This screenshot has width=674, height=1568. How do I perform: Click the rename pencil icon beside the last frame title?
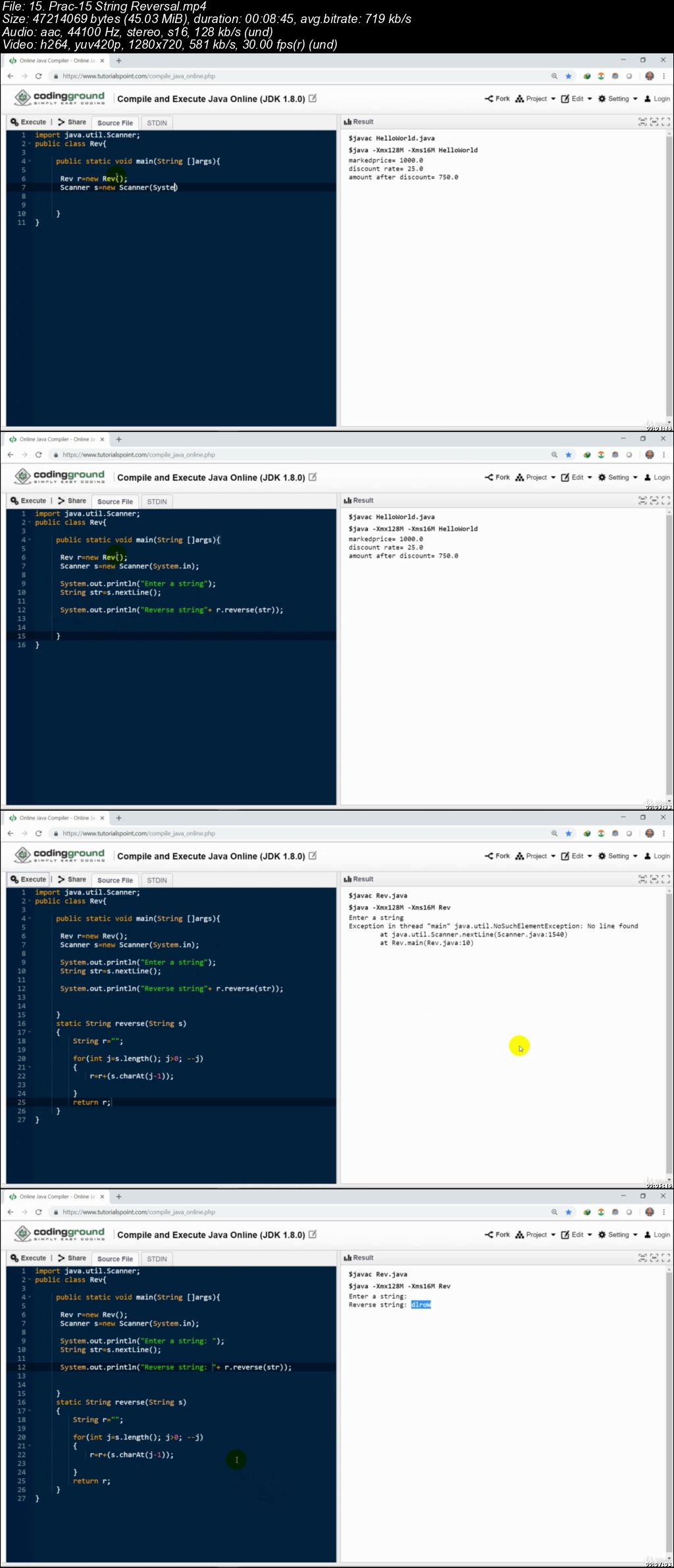[x=313, y=1235]
